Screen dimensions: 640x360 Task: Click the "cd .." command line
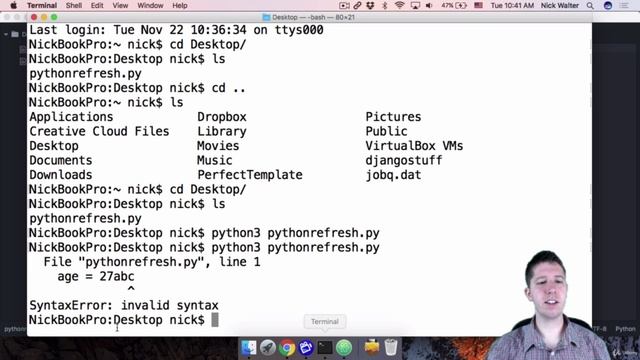point(137,88)
